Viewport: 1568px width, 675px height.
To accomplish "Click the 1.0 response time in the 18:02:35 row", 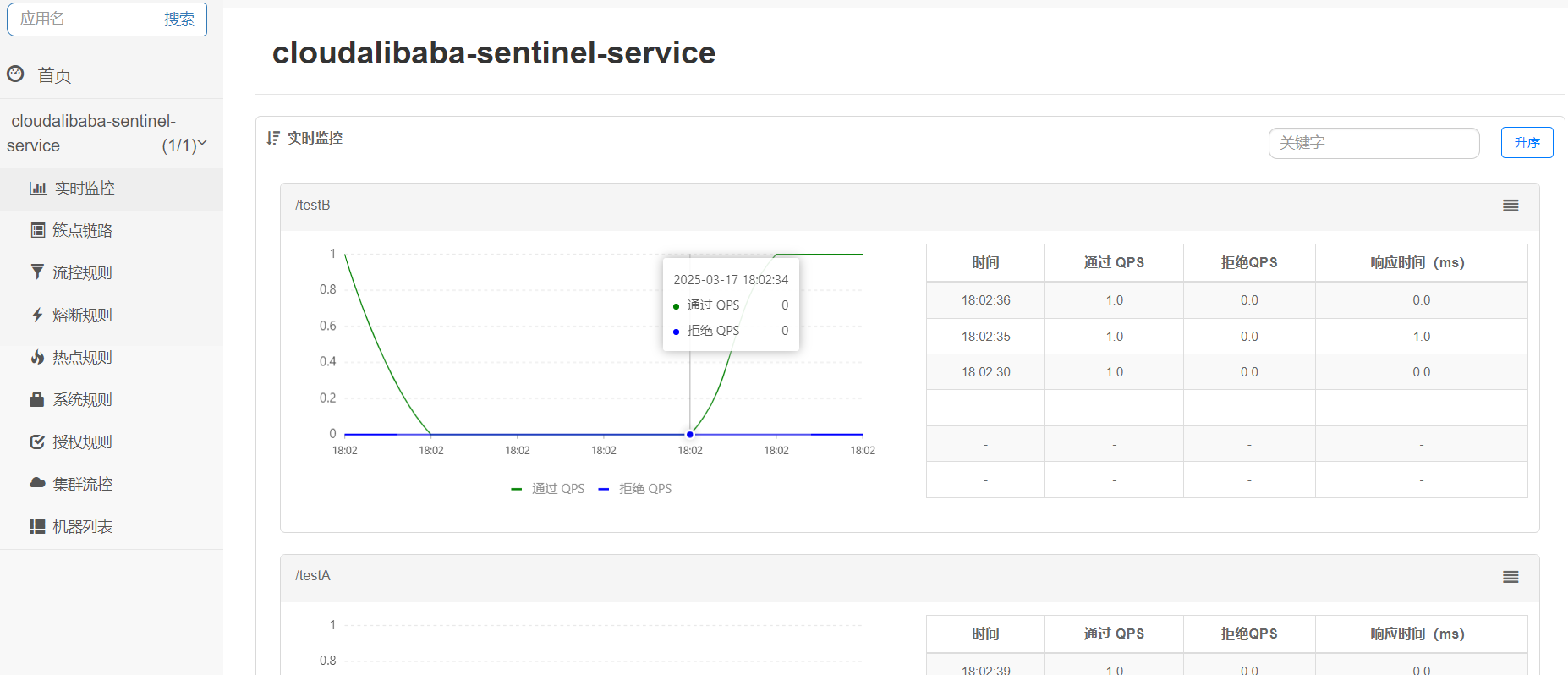I will [x=1421, y=337].
